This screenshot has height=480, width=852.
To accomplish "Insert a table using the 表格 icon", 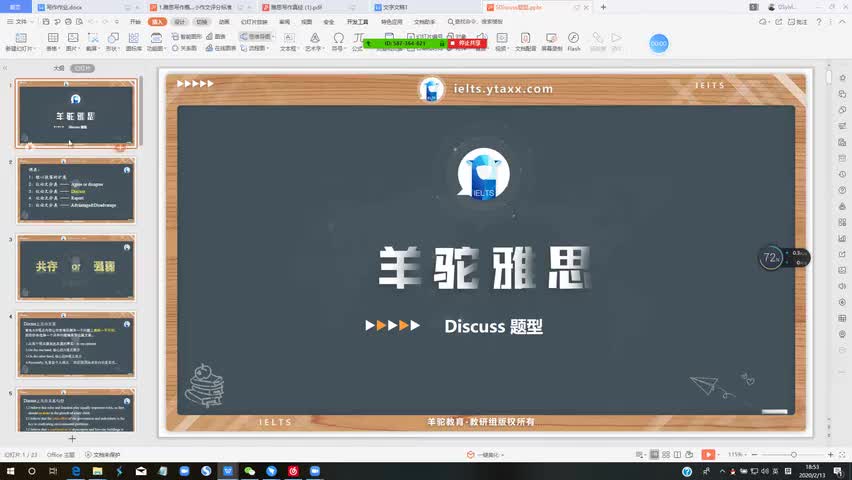I will pyautogui.click(x=53, y=38).
